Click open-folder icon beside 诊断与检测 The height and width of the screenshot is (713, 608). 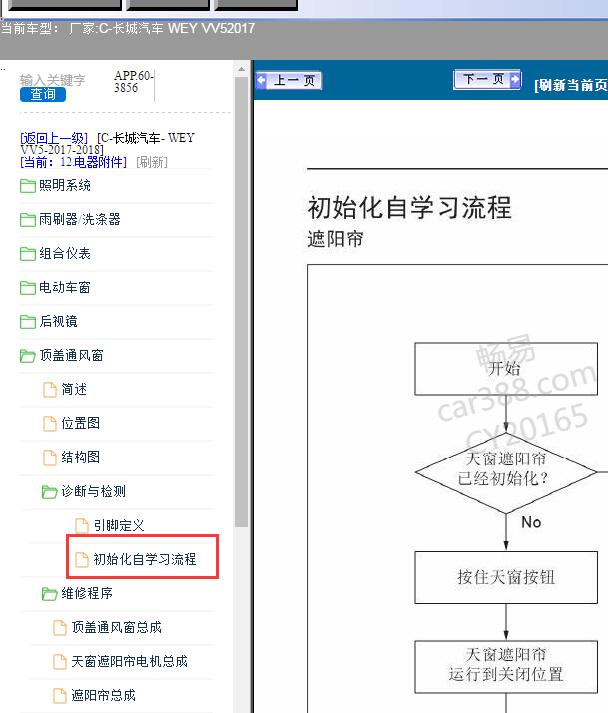coord(50,492)
